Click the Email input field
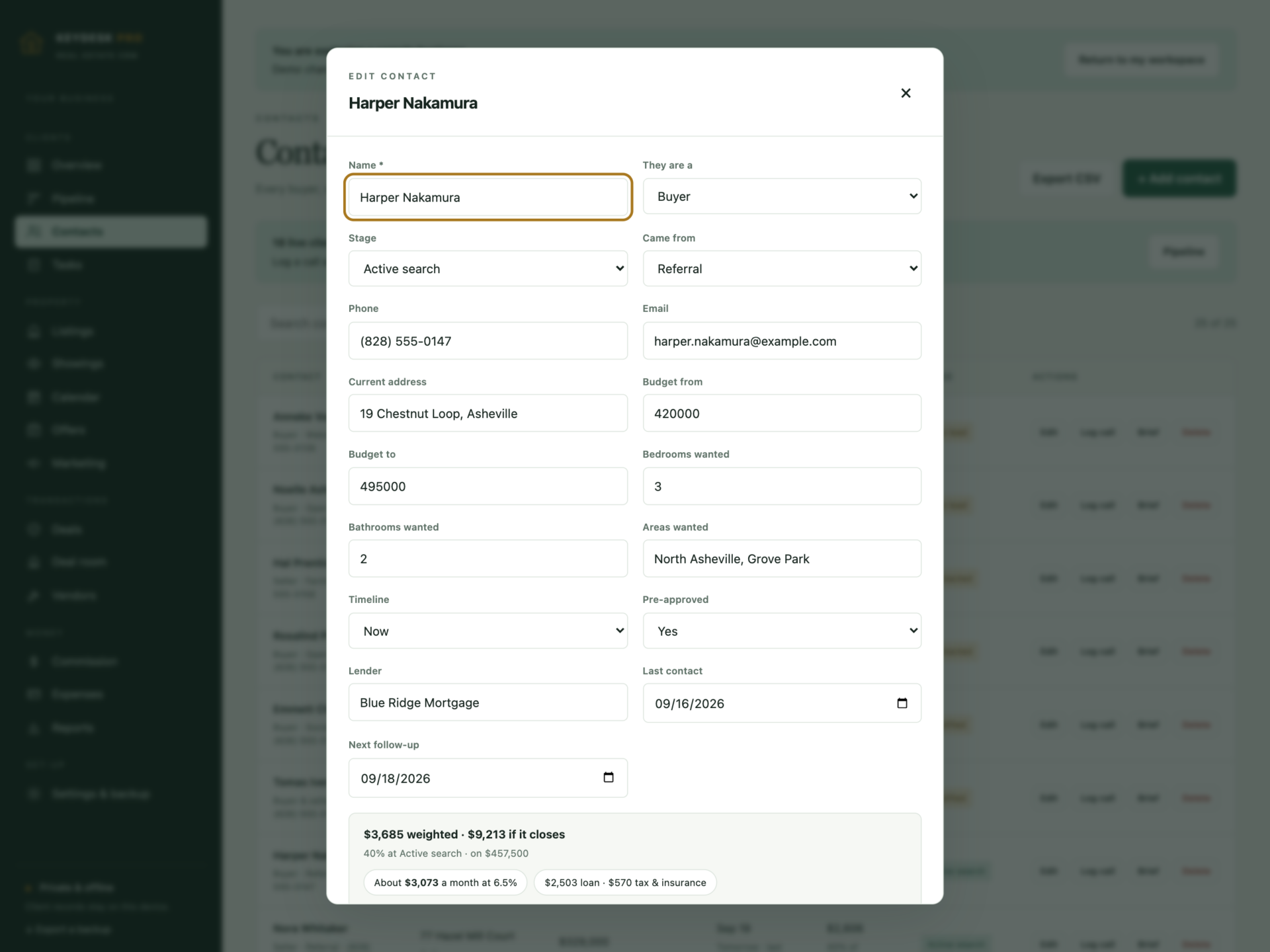This screenshot has width=1270, height=952. (x=782, y=341)
